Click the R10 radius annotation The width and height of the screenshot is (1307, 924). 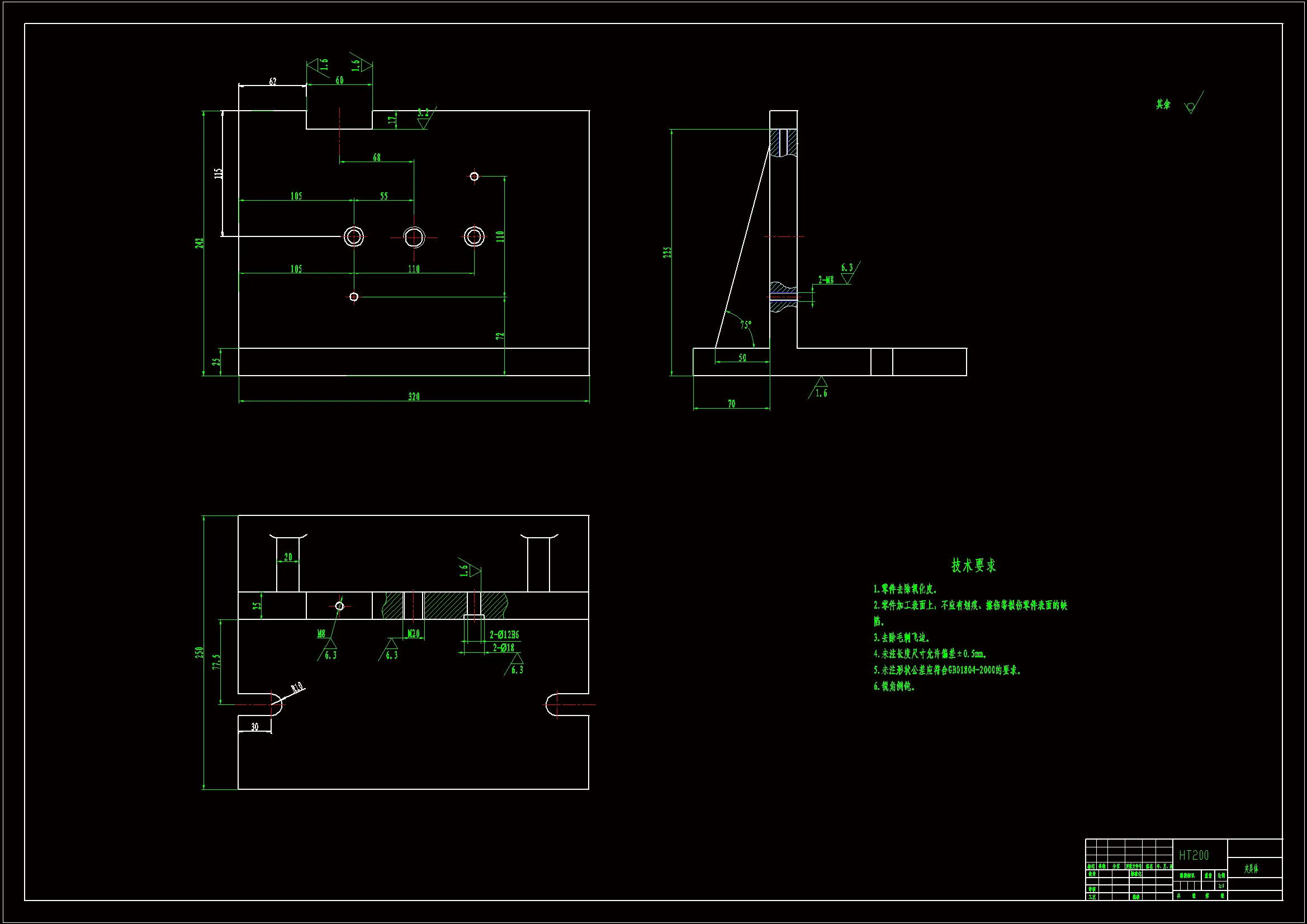[297, 688]
